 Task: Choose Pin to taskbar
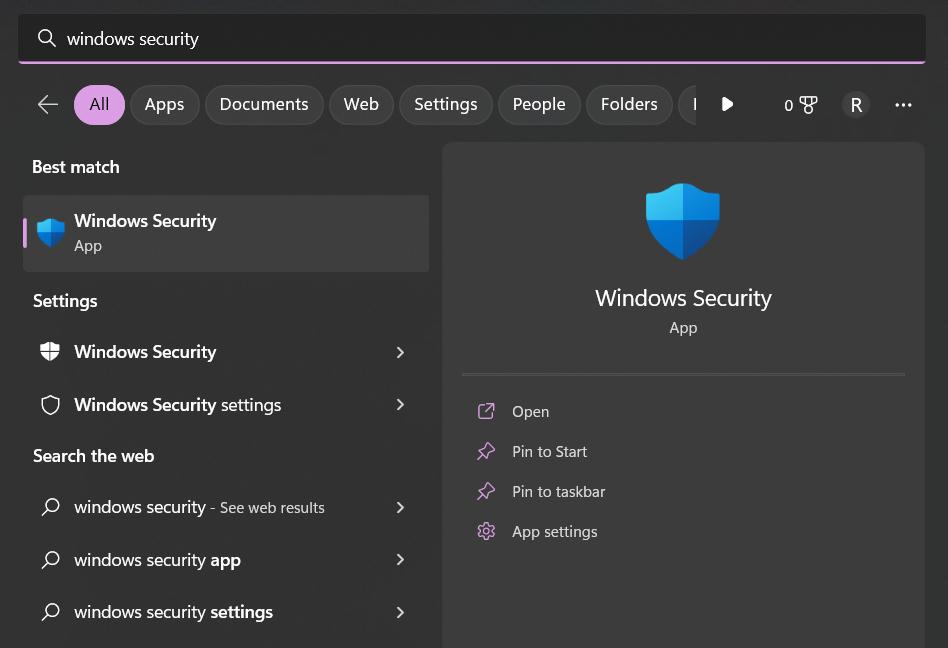(x=558, y=491)
